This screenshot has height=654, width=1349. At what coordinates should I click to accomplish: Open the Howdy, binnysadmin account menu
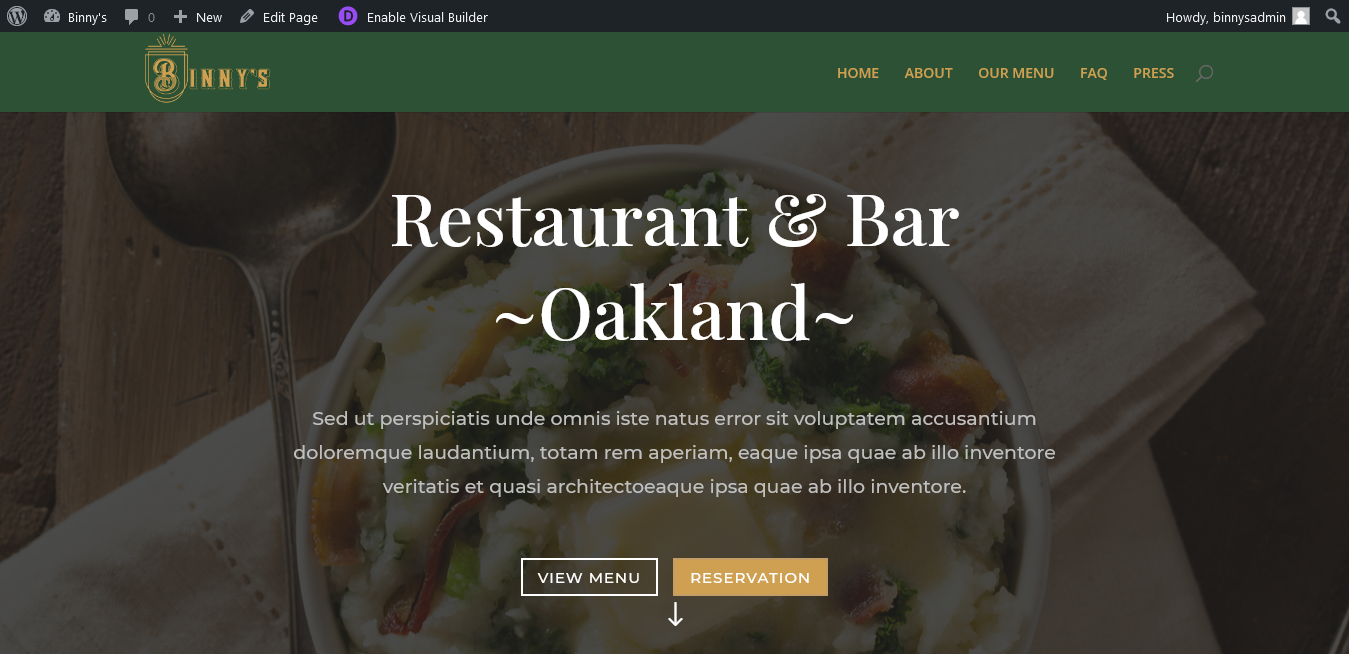[1237, 17]
